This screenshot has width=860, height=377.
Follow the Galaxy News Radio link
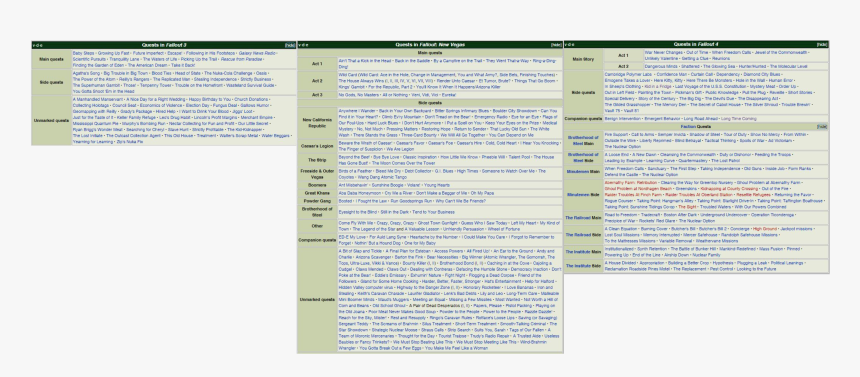click(x=258, y=53)
